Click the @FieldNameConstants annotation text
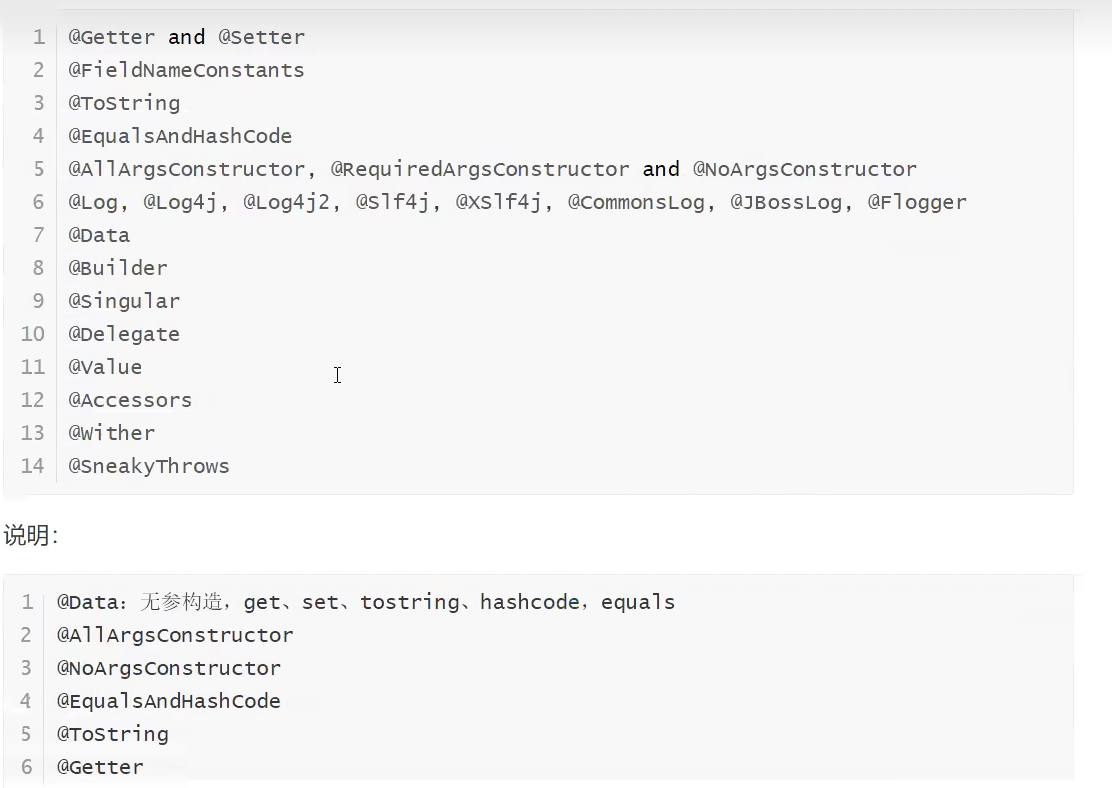 tap(186, 70)
